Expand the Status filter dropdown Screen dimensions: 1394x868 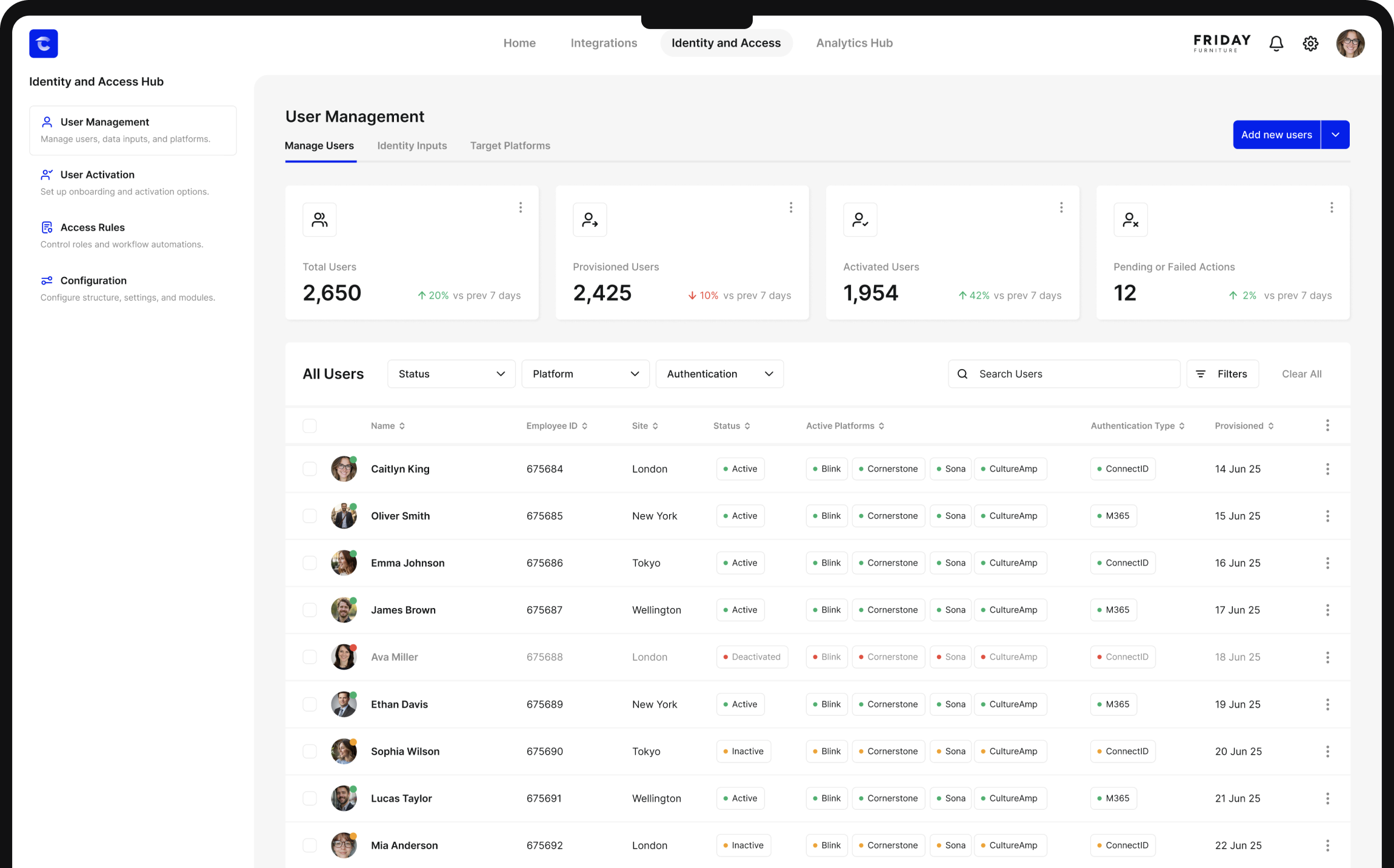pyautogui.click(x=452, y=374)
